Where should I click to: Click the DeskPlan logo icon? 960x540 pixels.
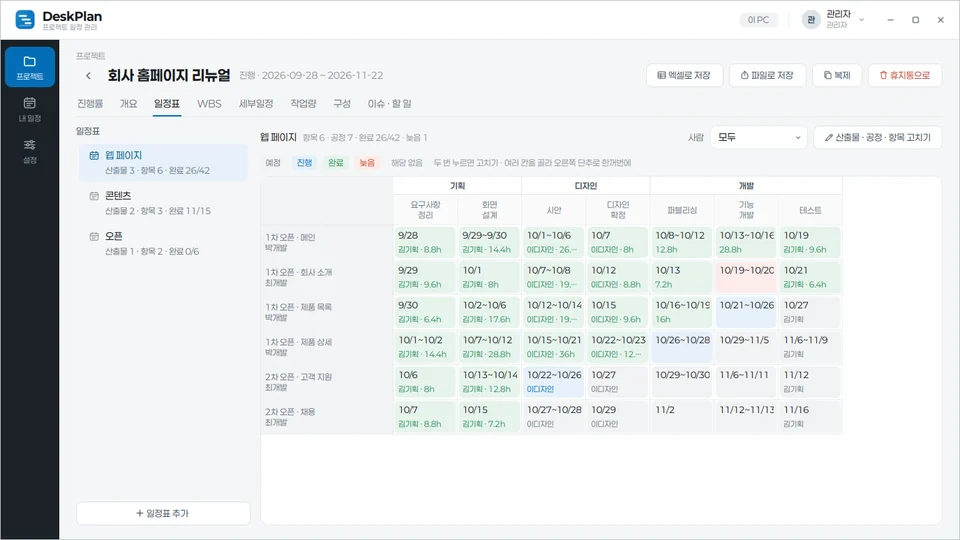click(x=24, y=20)
